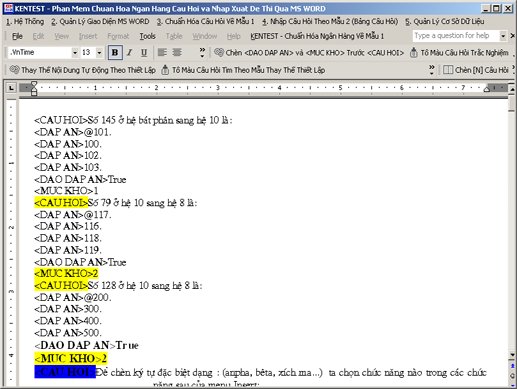517x389 pixels.
Task: Click Tô Màu Câu Hỏi Tìm Theo Mẫu icon
Action: coord(165,70)
